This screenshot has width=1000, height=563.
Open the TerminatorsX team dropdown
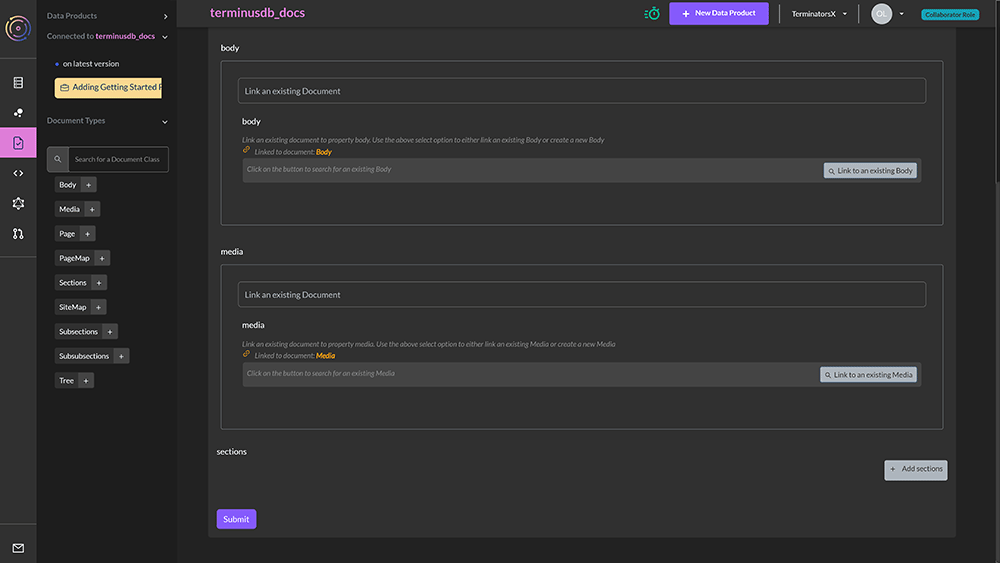tap(819, 14)
